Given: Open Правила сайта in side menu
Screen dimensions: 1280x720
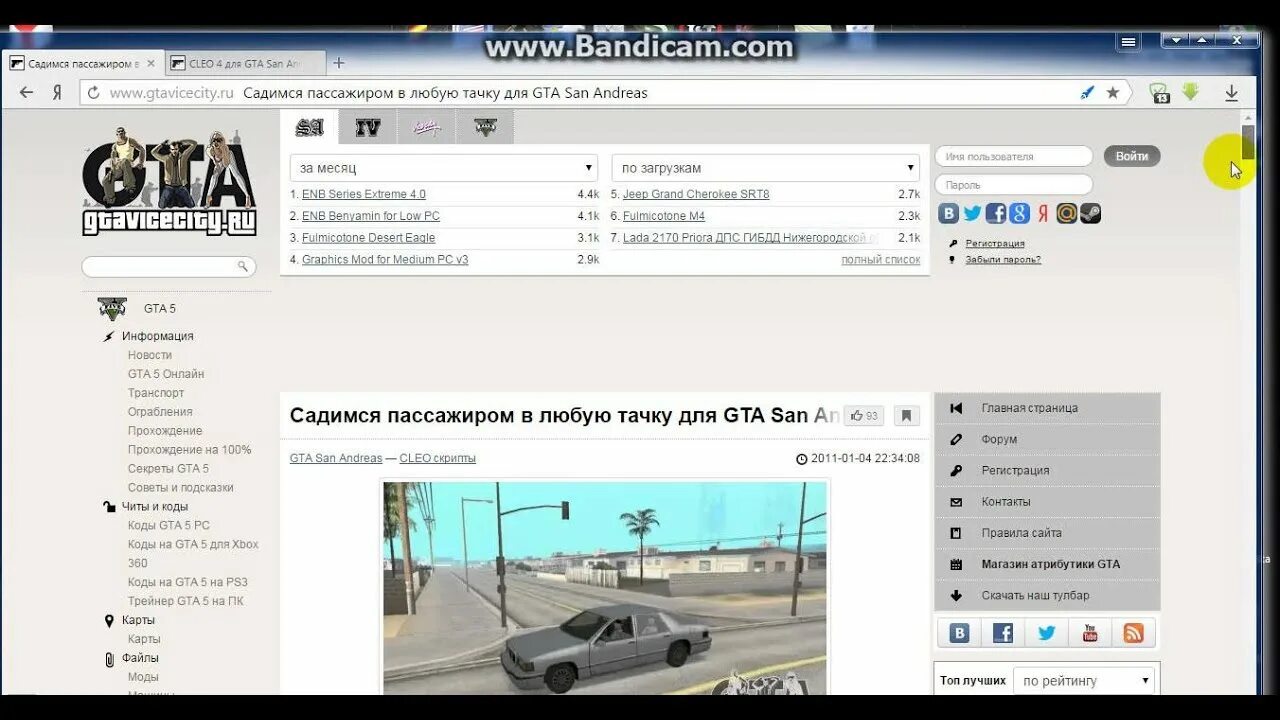Looking at the screenshot, I should 1047,533.
